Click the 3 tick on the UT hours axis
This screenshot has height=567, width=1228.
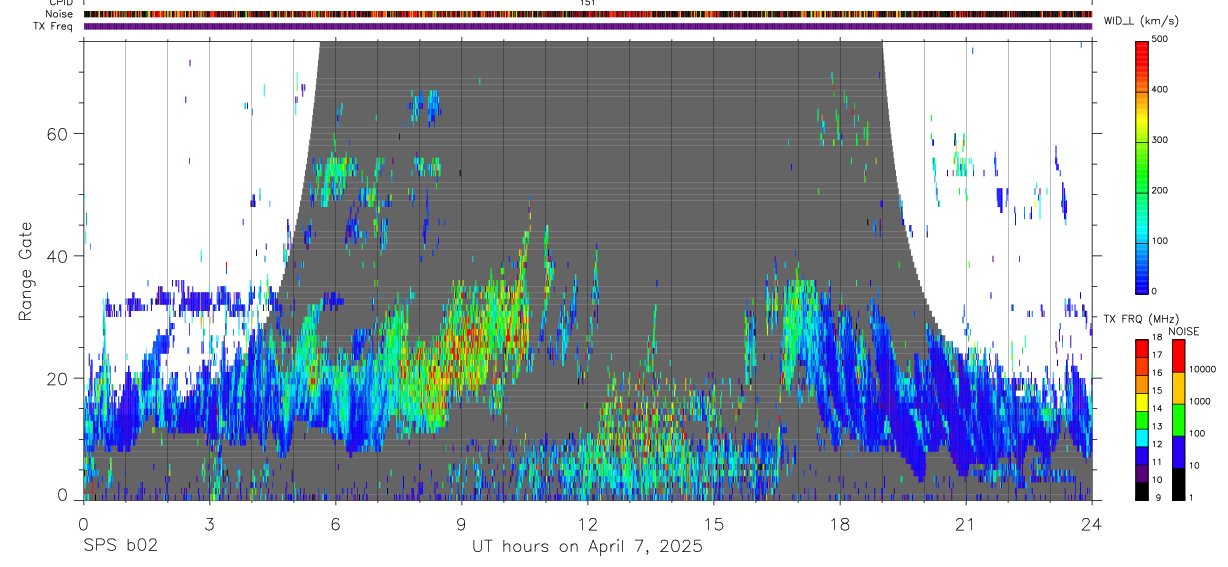pos(209,524)
